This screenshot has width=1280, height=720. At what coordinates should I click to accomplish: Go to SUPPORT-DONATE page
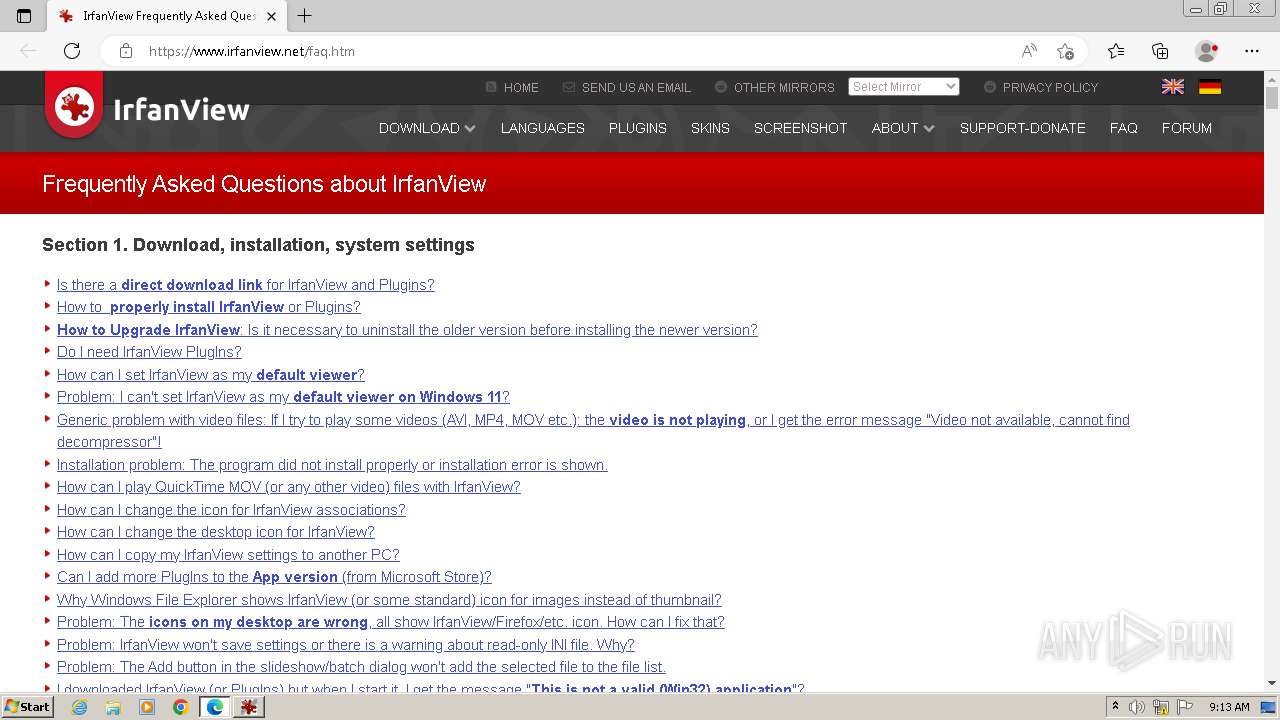click(x=1023, y=128)
